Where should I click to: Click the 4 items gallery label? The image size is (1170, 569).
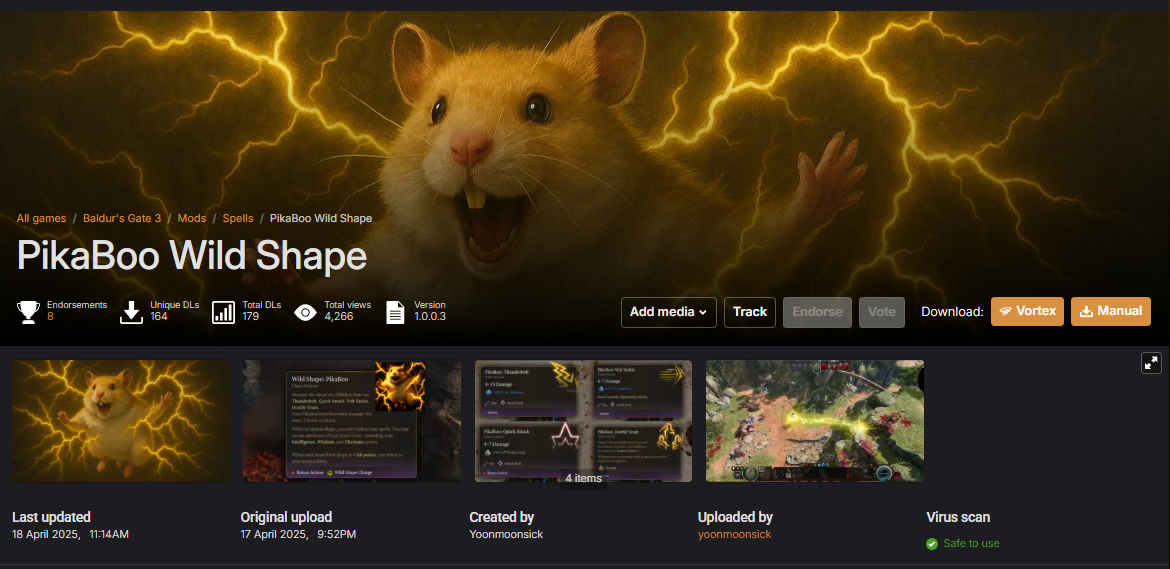(x=584, y=478)
